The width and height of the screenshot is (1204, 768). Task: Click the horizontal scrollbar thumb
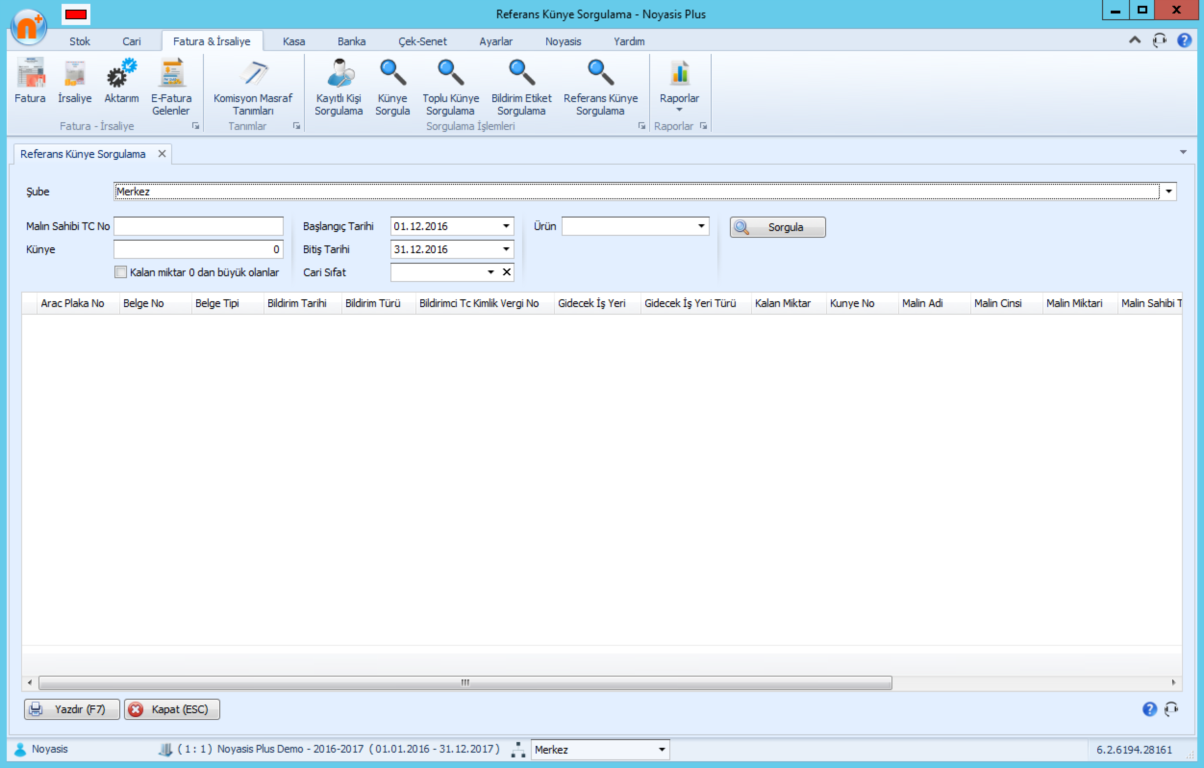pyautogui.click(x=464, y=683)
